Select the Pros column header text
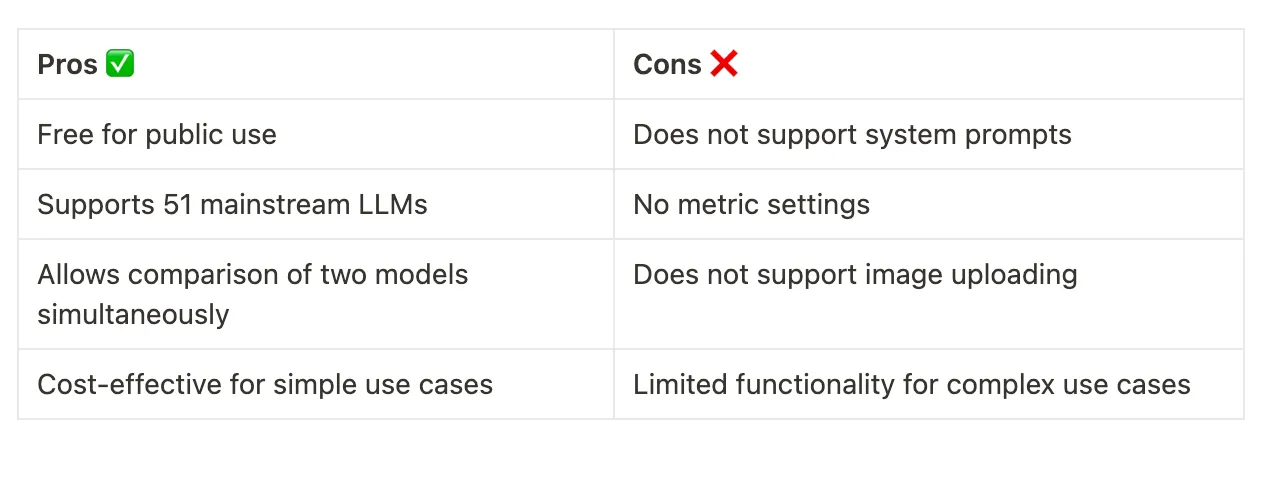The image size is (1270, 498). pos(67,65)
